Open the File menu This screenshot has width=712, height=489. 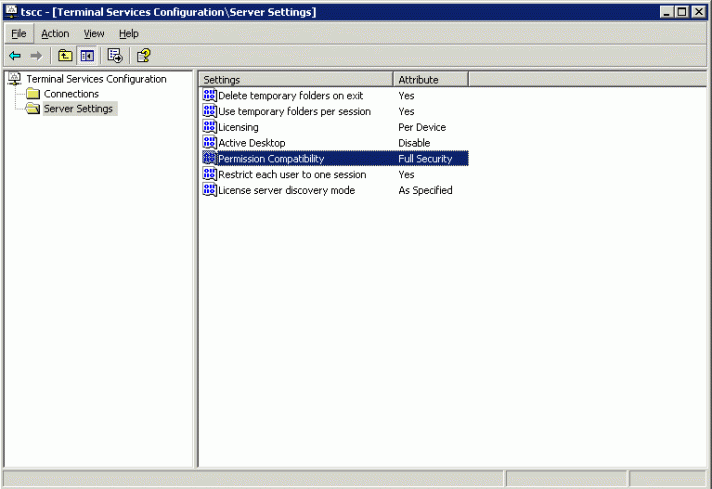18,34
